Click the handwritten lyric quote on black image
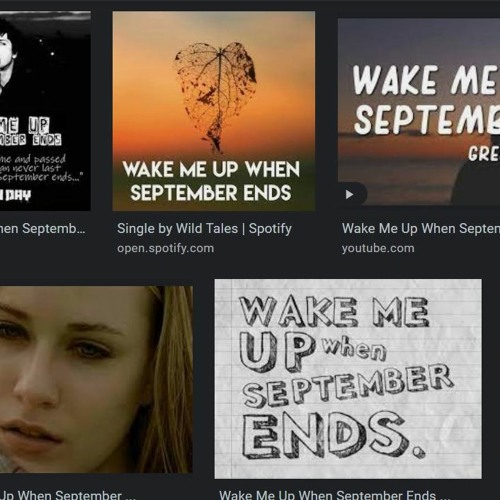The image size is (500, 500). (x=41, y=168)
